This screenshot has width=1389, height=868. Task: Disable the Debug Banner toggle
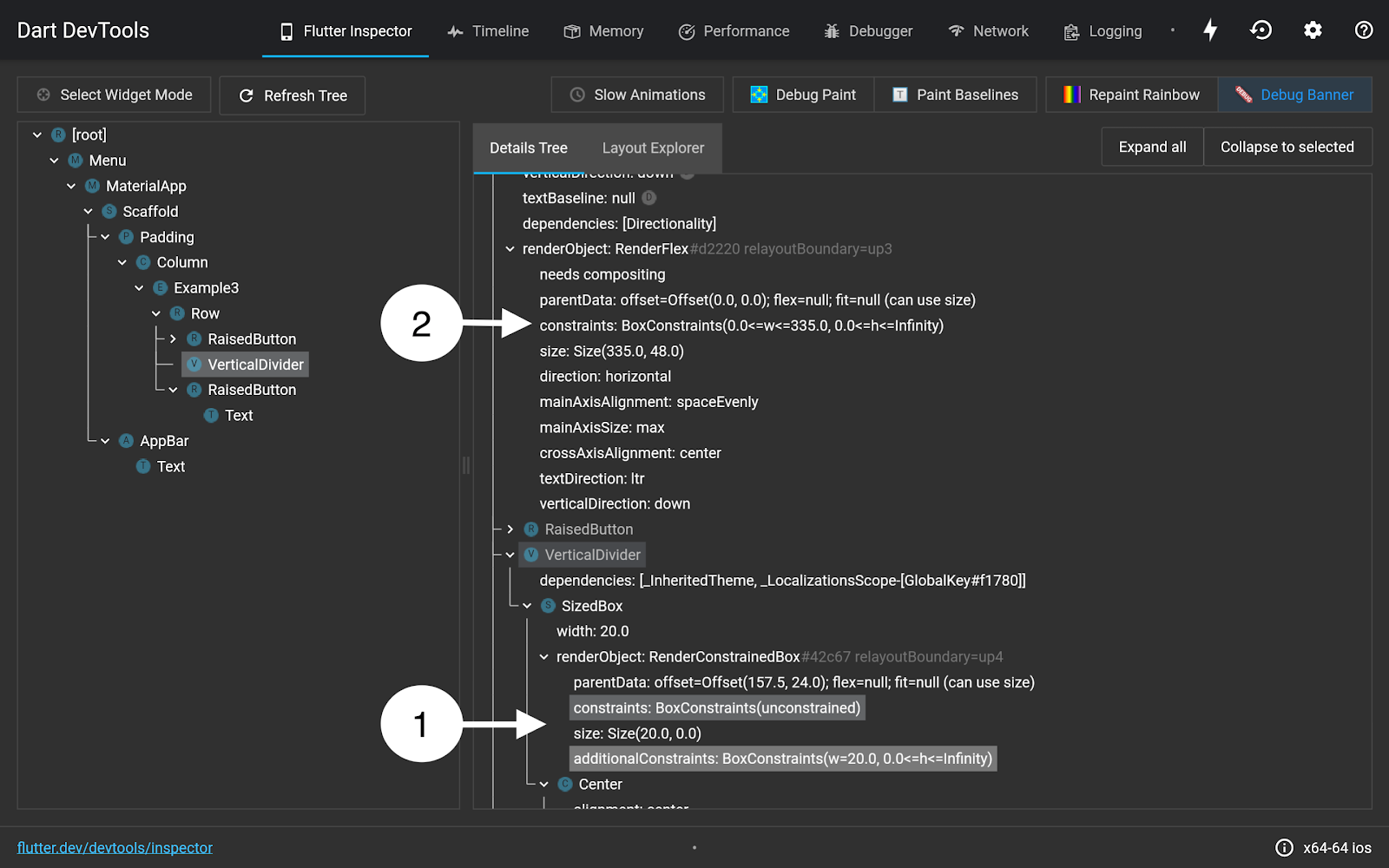[x=1294, y=95]
